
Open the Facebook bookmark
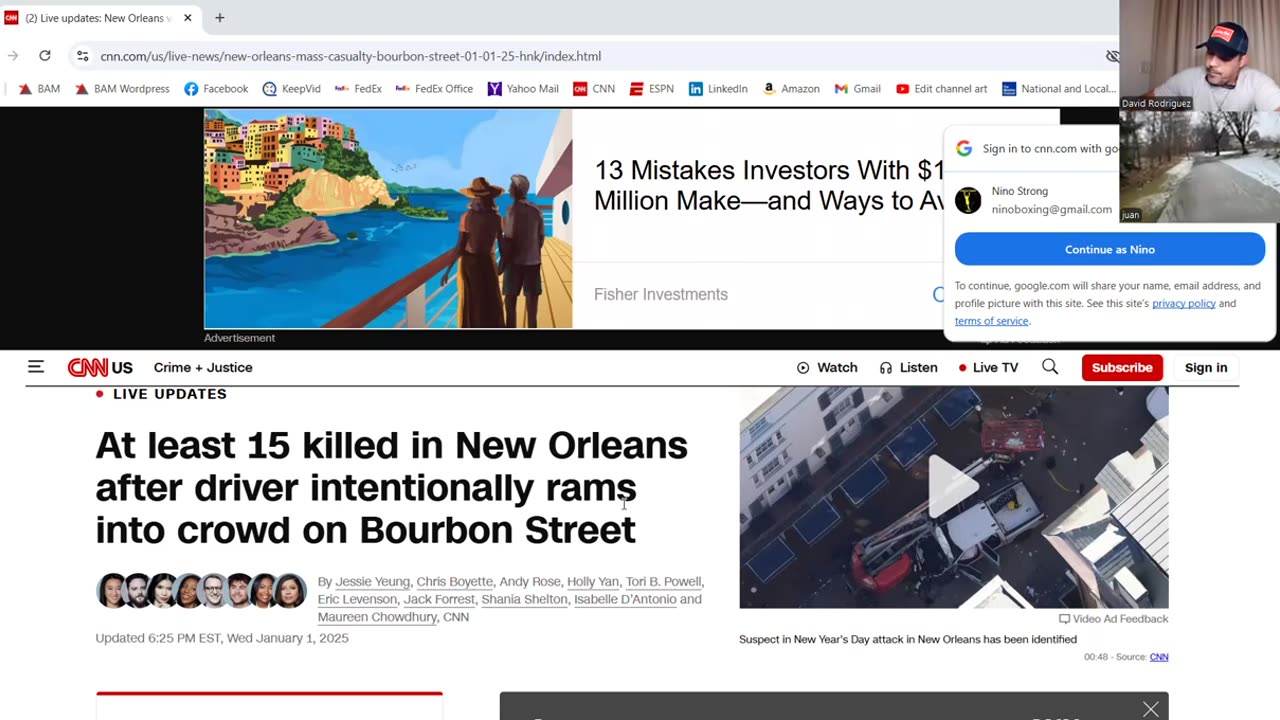point(216,89)
